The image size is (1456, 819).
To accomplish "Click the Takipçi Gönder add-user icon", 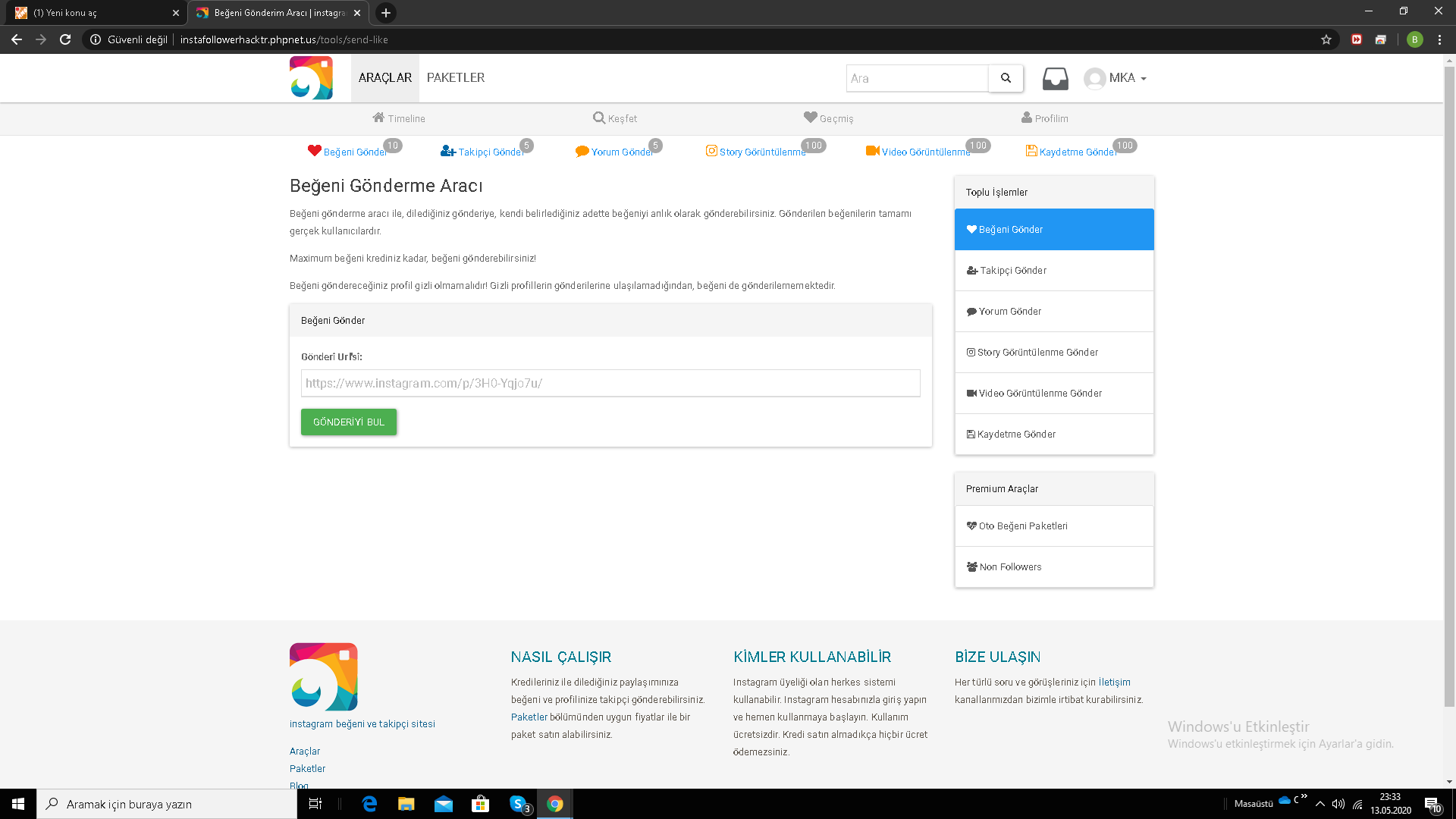I will 448,151.
